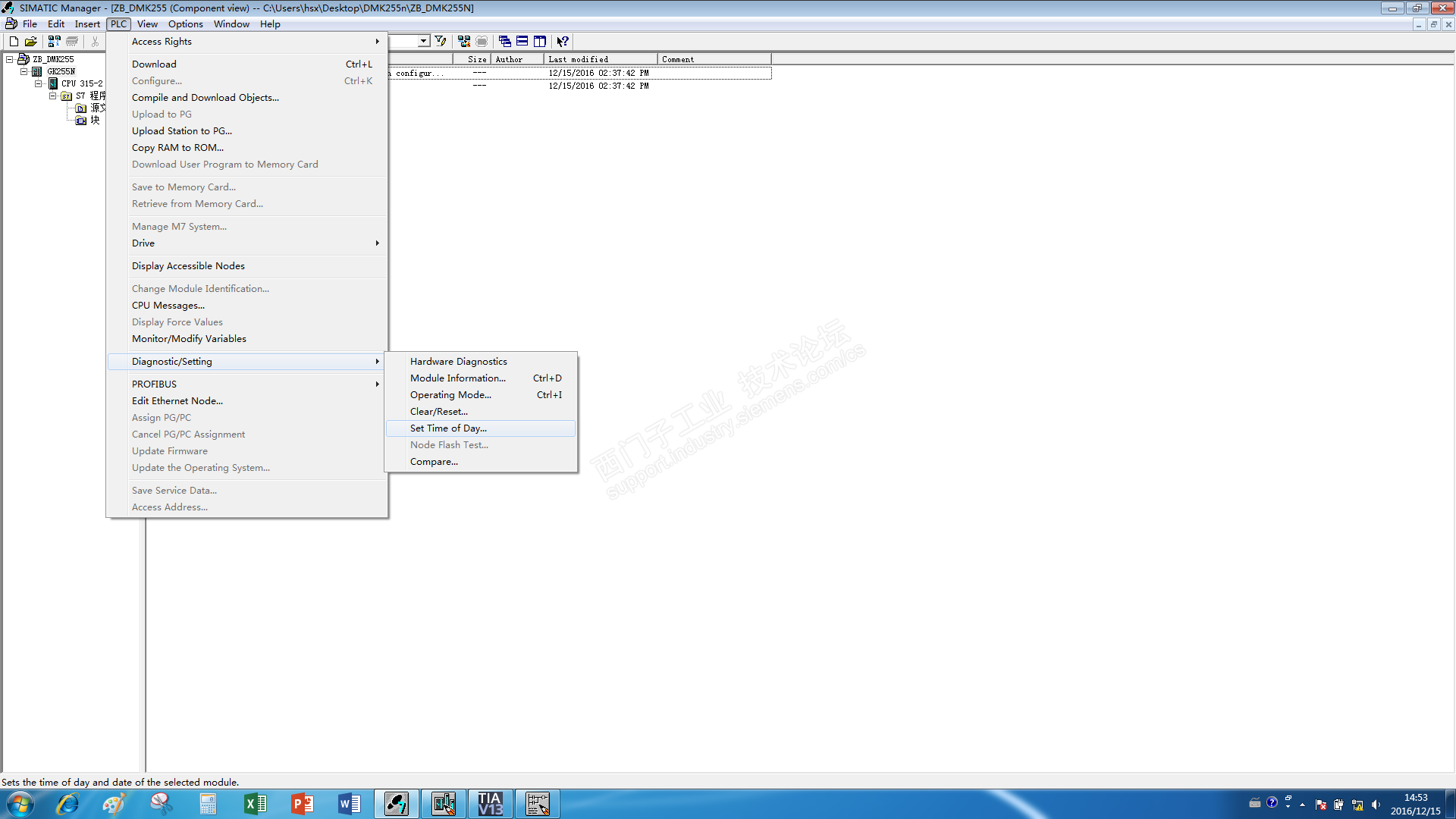Click the Tile Vertically toolbar icon
Image resolution: width=1456 pixels, height=819 pixels.
539,42
